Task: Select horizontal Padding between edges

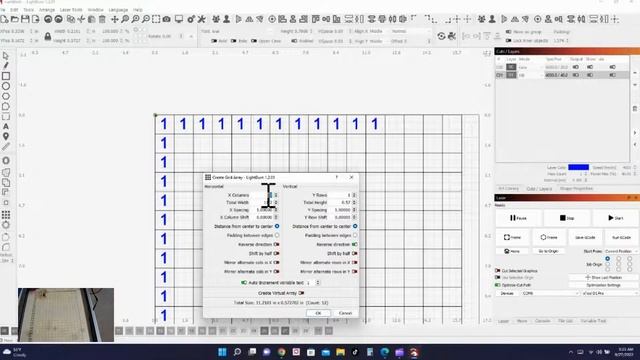Action: tap(277, 236)
